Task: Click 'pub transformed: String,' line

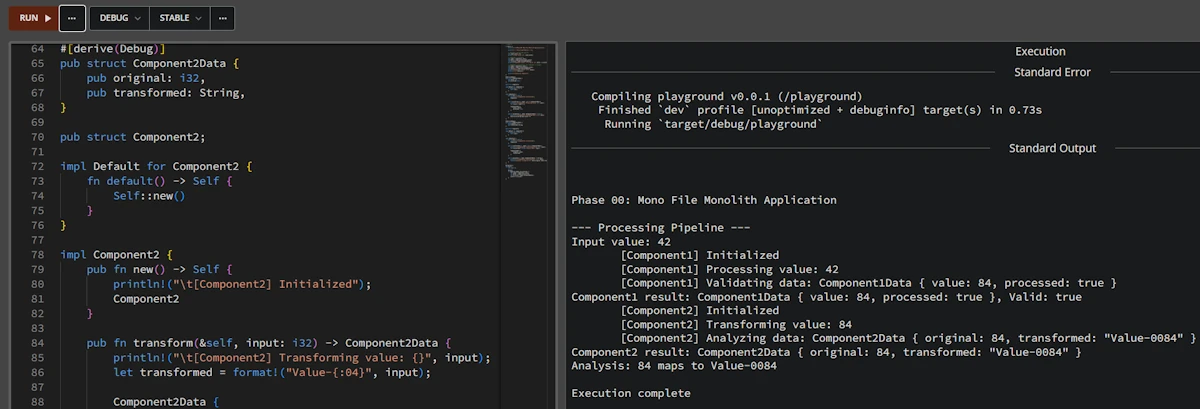Action: 165,92
